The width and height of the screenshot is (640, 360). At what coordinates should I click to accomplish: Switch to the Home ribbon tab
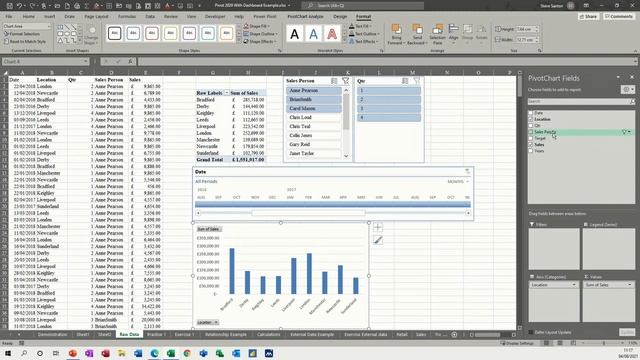click(x=29, y=16)
